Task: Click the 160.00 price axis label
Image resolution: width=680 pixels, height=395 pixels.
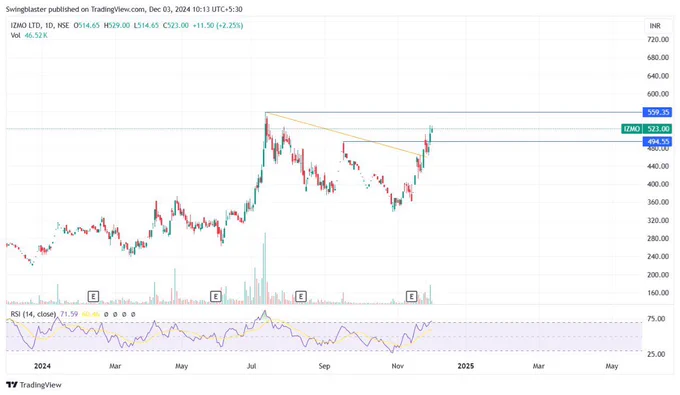Action: click(658, 293)
